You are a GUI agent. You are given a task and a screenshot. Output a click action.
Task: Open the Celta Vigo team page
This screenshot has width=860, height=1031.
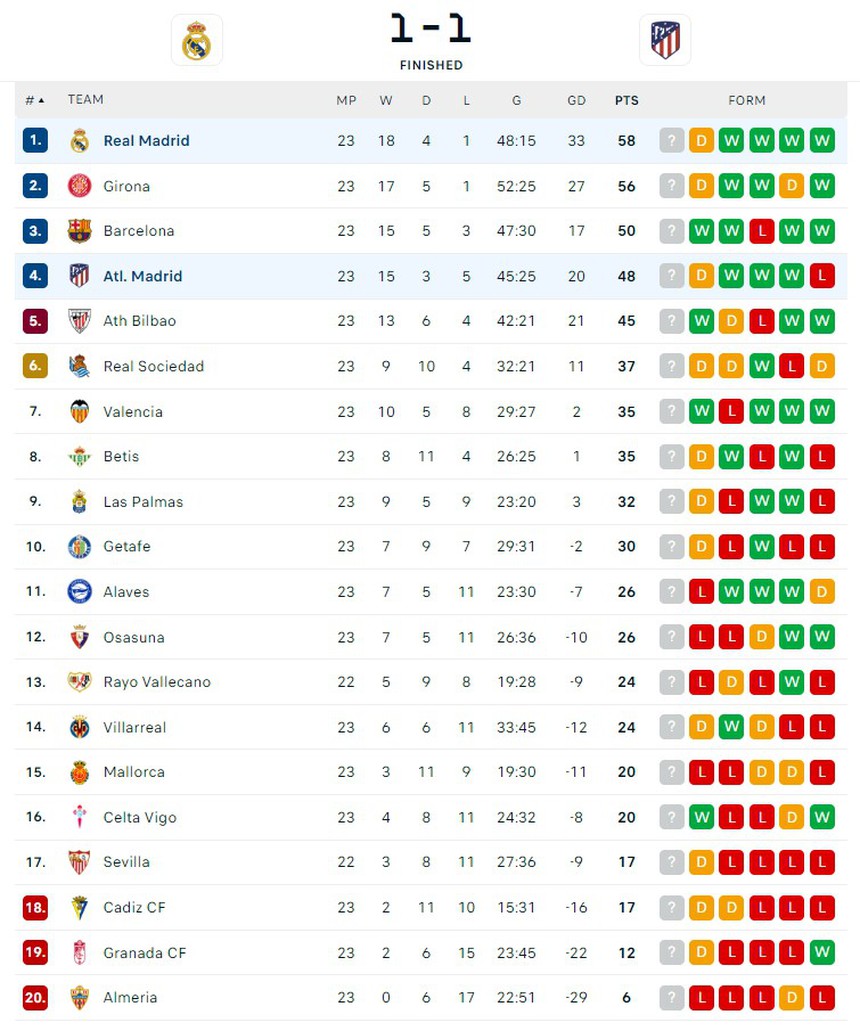pyautogui.click(x=139, y=817)
